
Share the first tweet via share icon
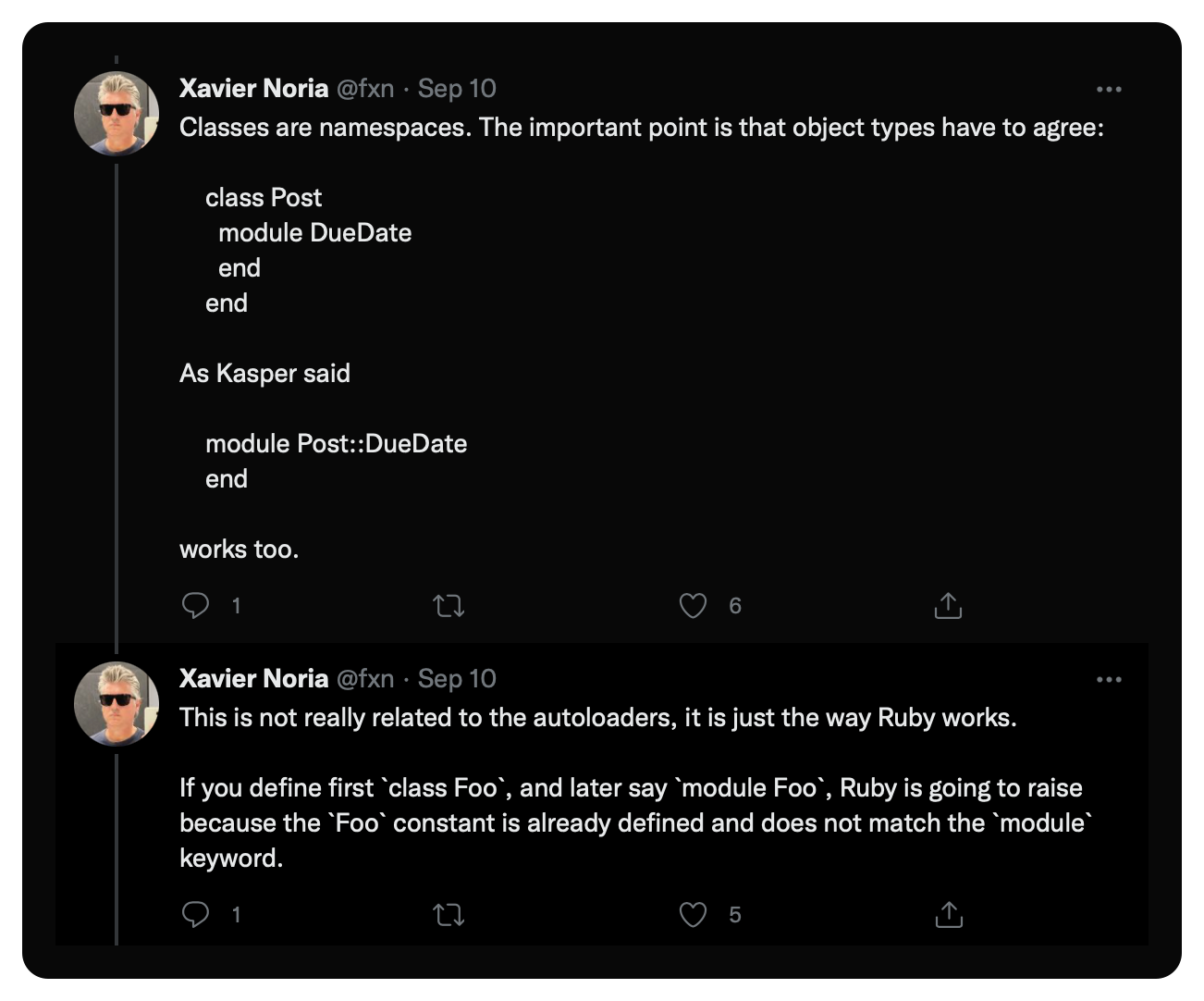pos(948,605)
